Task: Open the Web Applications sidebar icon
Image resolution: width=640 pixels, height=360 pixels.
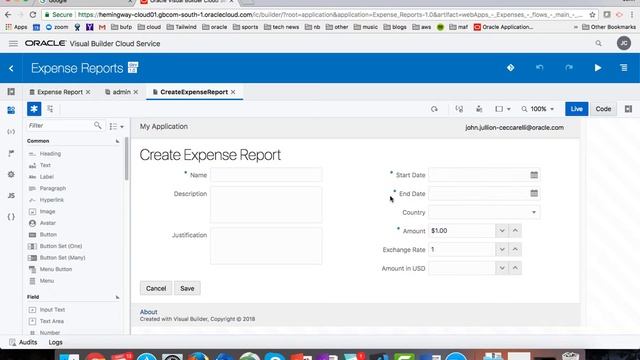Action: coord(11,110)
